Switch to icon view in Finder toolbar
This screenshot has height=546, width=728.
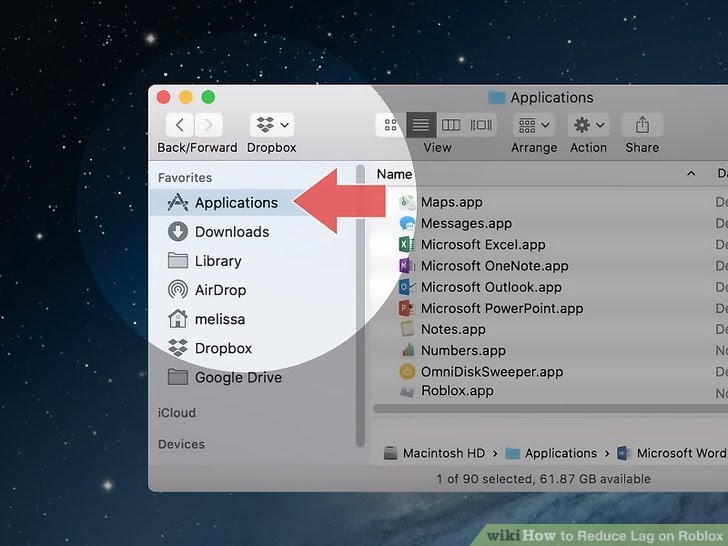point(390,125)
